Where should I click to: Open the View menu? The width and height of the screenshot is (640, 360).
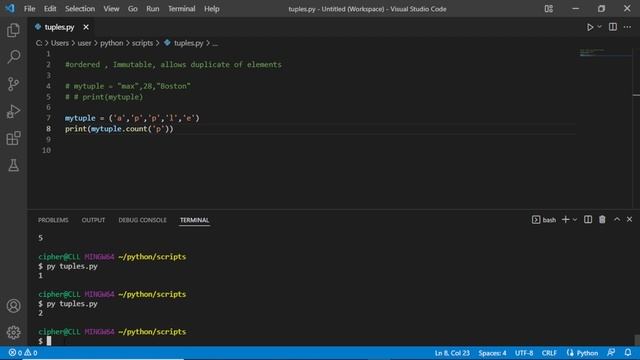(x=111, y=9)
